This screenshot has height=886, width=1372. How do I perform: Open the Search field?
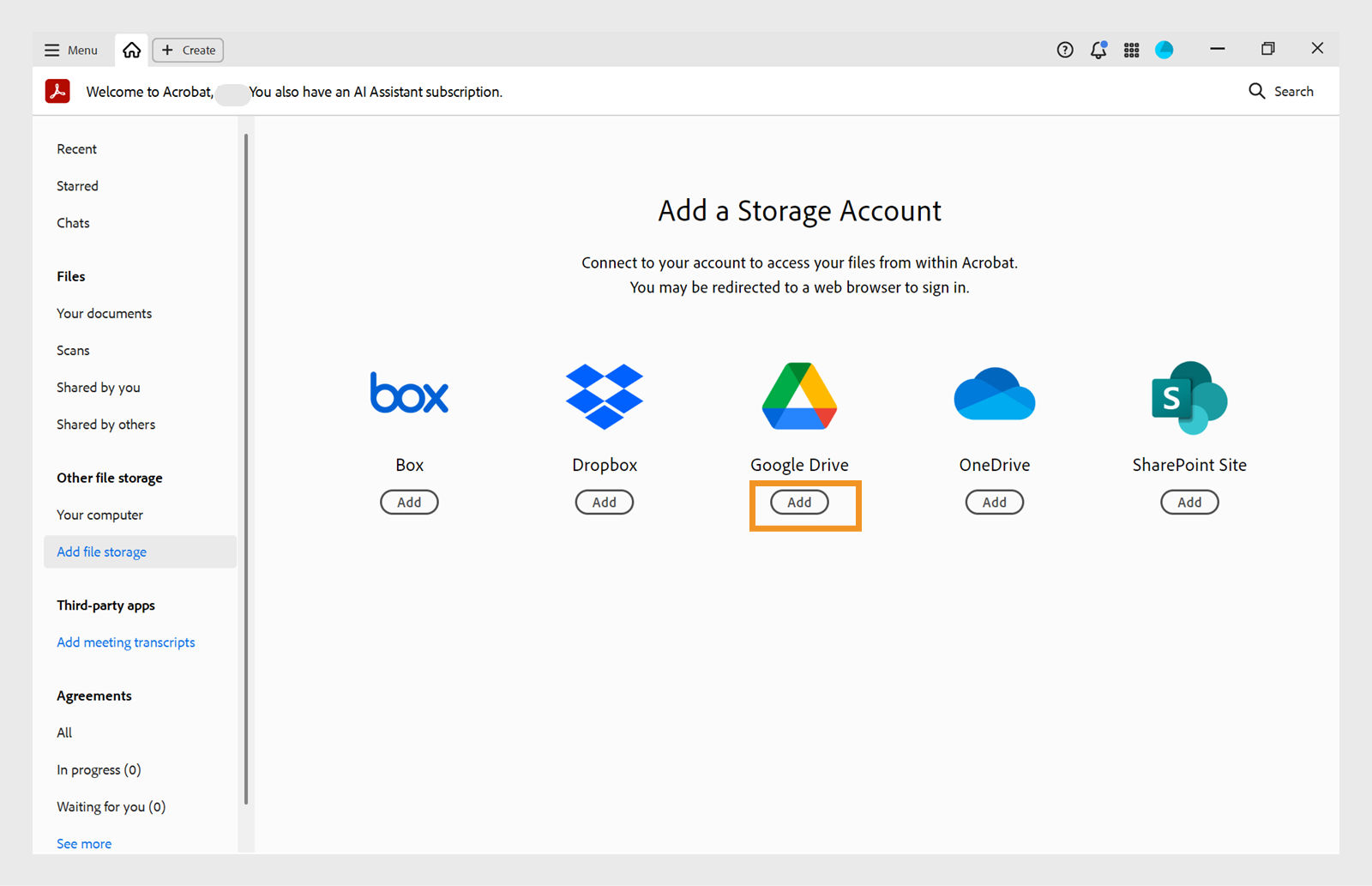click(x=1281, y=91)
